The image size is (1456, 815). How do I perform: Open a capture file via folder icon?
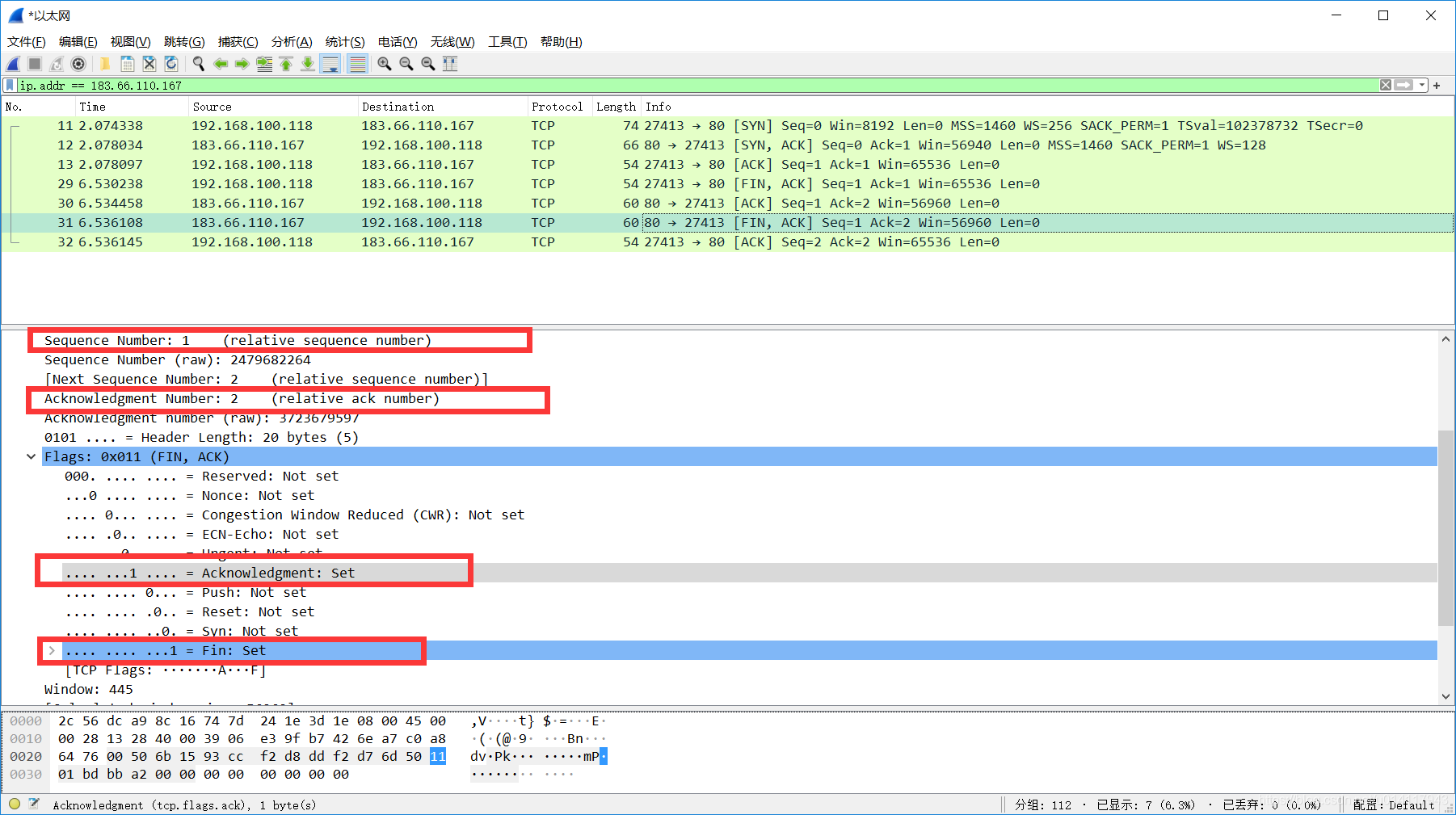(104, 64)
